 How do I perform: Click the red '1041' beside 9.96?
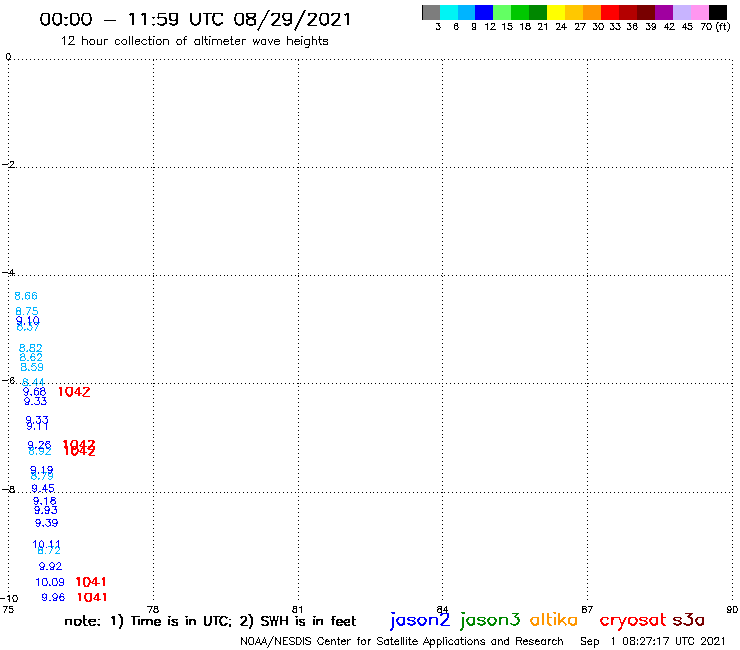tap(92, 597)
